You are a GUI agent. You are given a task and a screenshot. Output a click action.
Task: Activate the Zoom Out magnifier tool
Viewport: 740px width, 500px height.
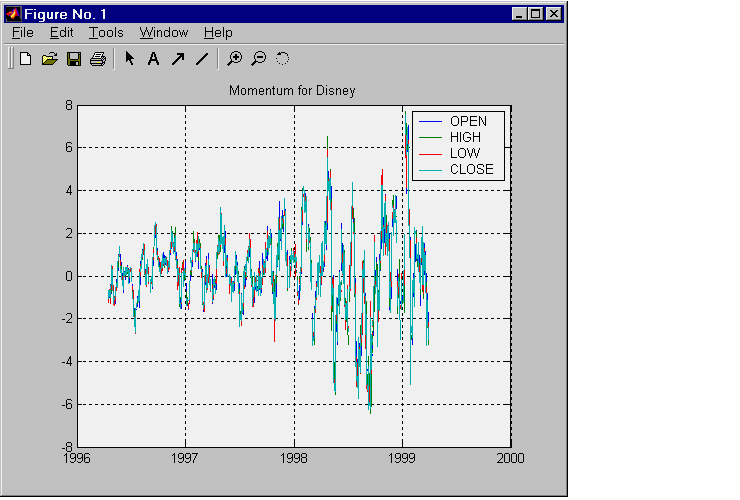259,59
